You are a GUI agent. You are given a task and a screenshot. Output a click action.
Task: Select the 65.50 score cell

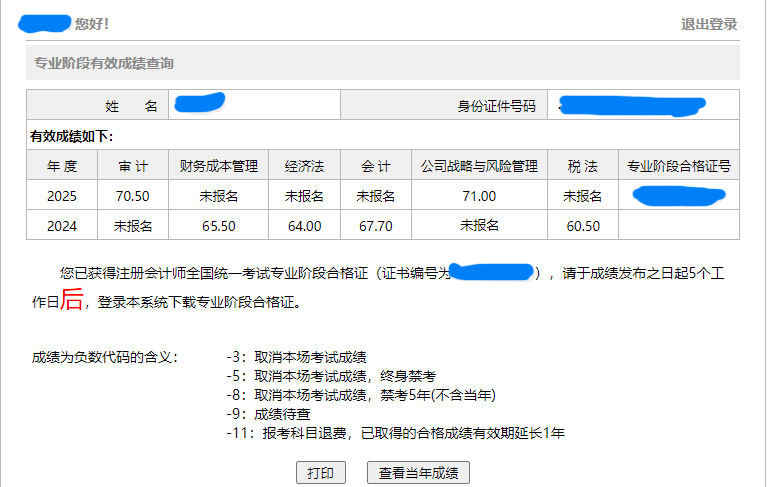(218, 226)
